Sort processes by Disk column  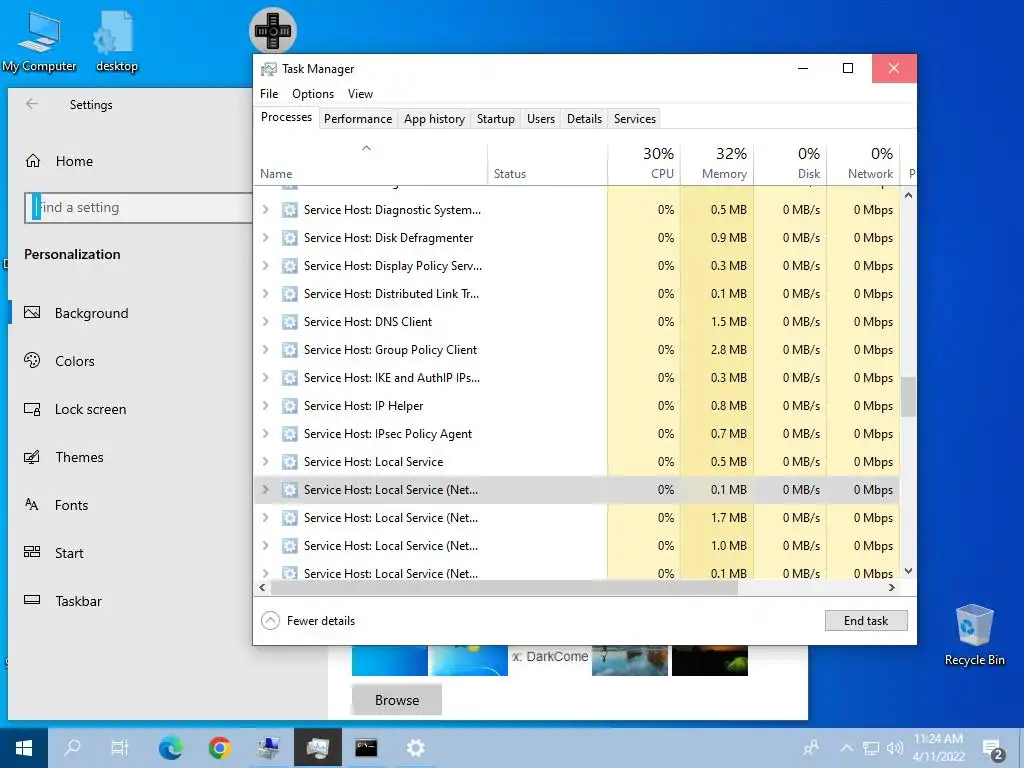(x=790, y=164)
